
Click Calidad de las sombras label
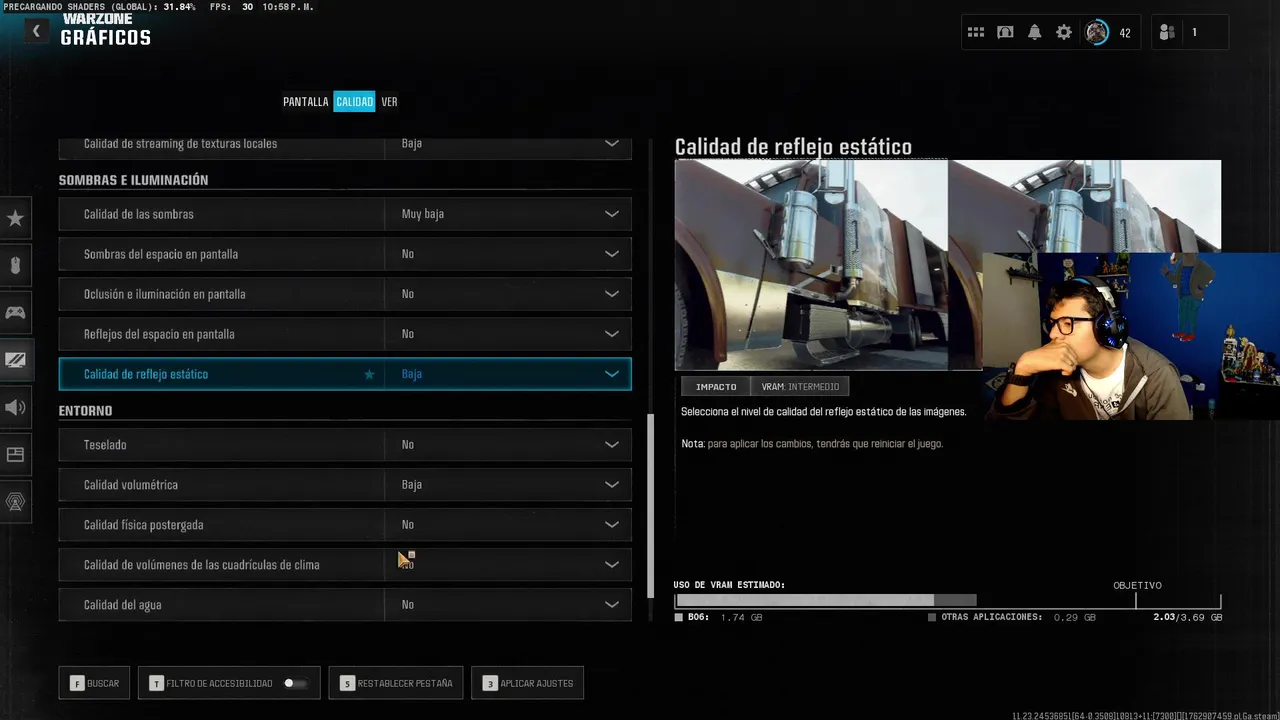139,214
